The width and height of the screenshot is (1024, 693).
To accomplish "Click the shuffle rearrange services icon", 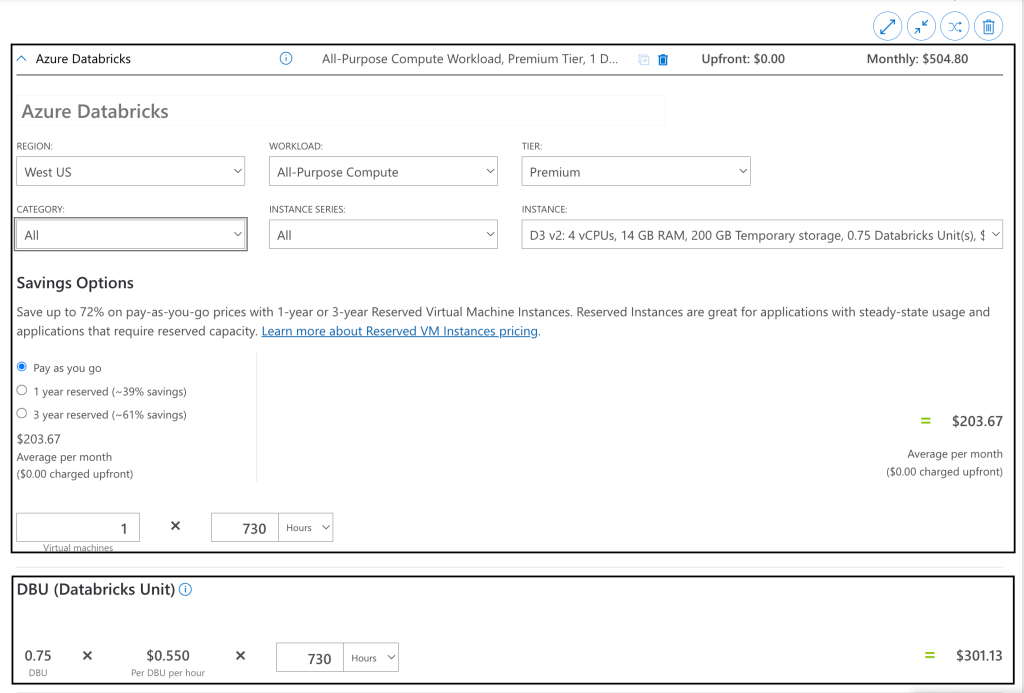I will 954,26.
